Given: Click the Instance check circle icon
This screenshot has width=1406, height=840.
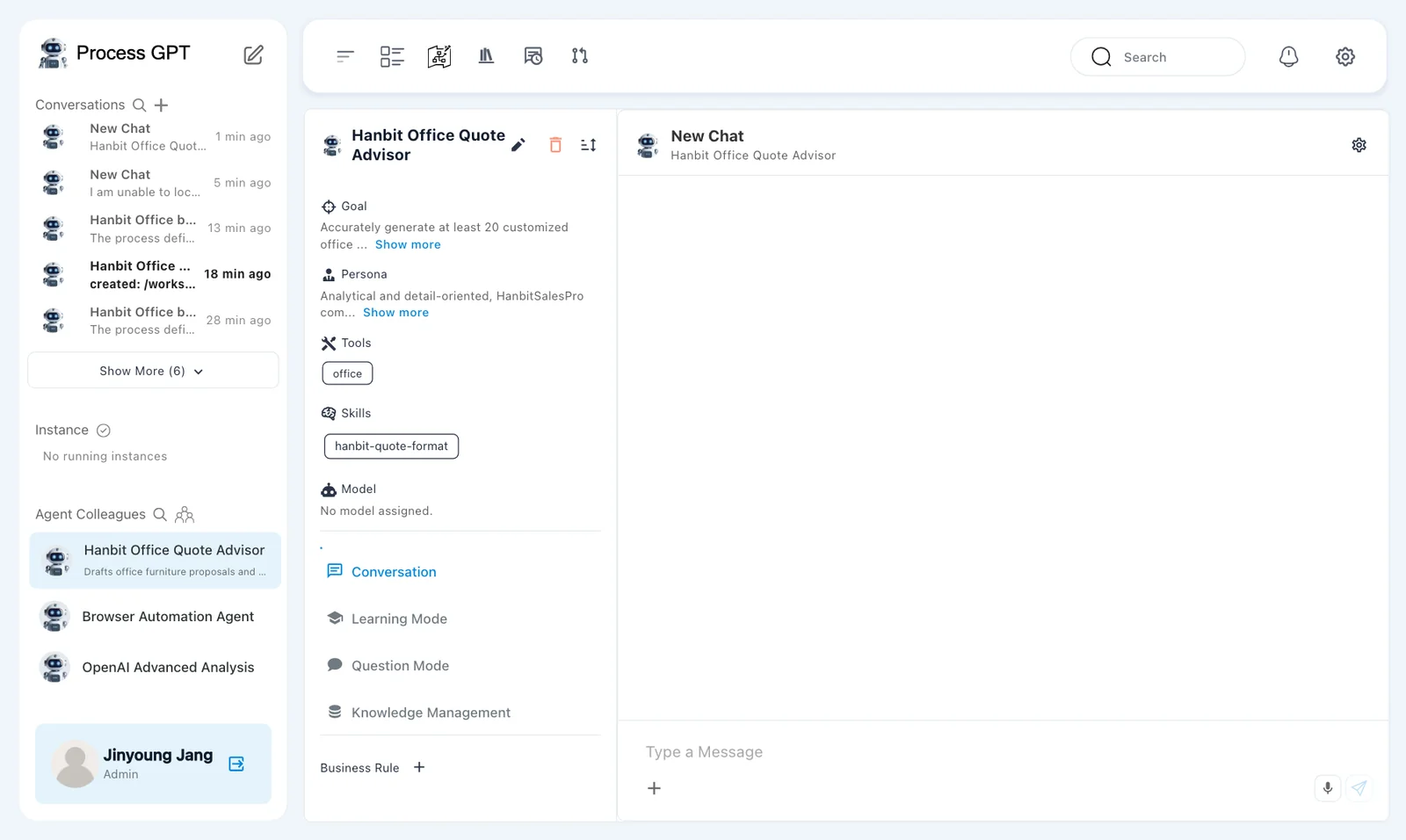Looking at the screenshot, I should 103,431.
